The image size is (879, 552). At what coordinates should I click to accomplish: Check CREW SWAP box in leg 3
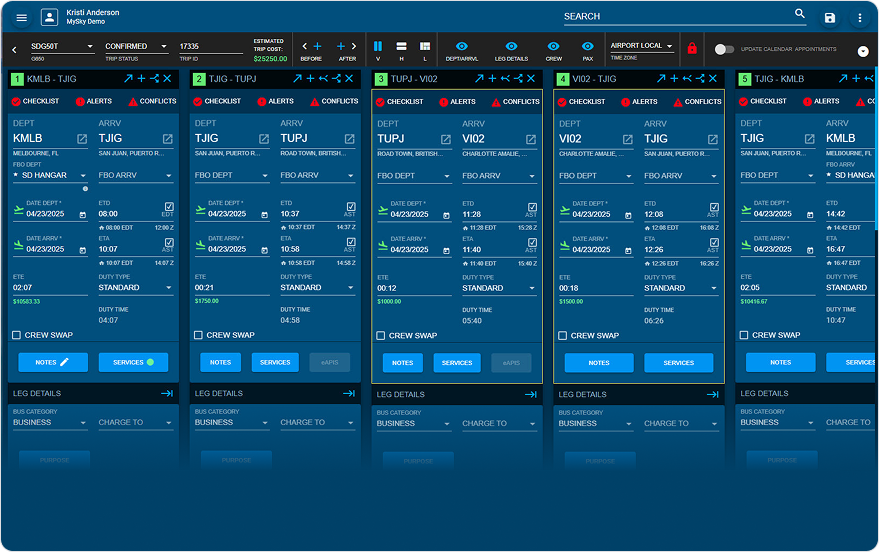point(381,336)
